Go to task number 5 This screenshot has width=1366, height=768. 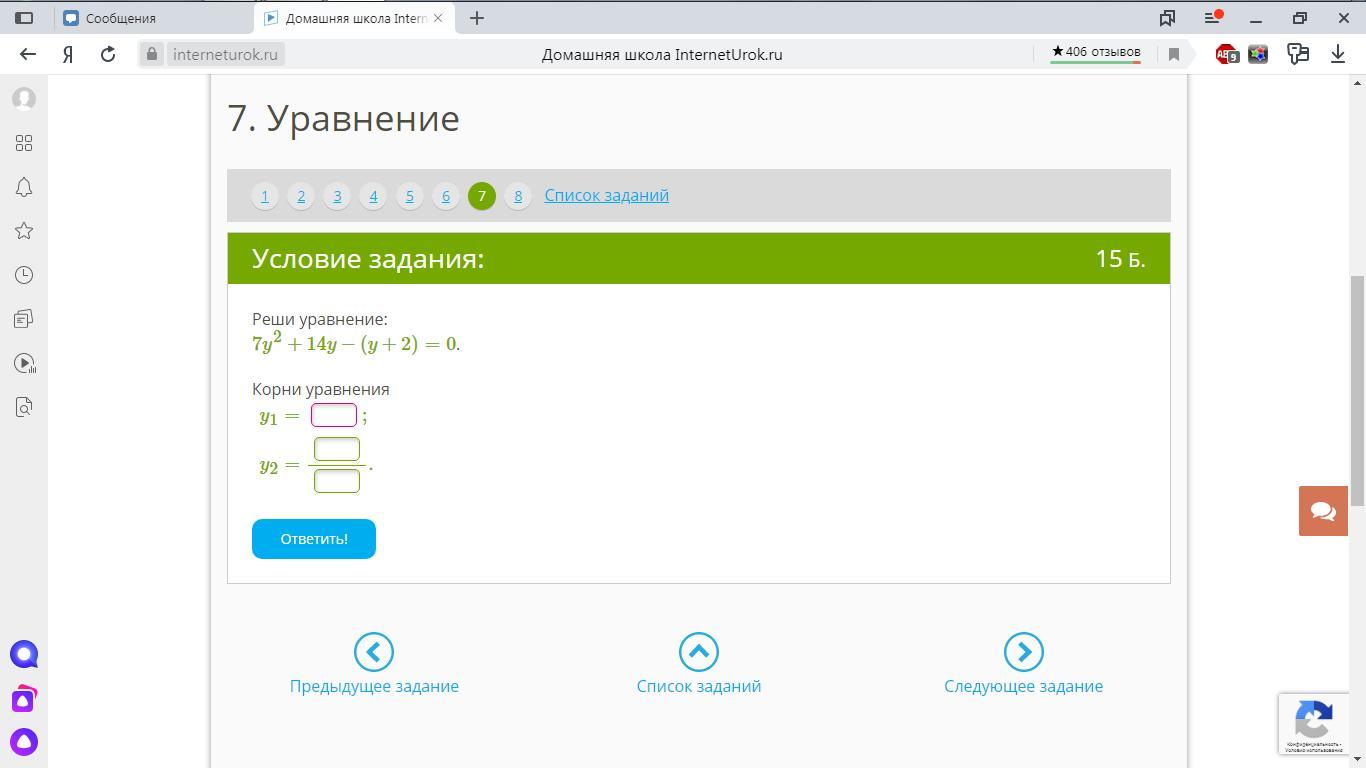409,196
